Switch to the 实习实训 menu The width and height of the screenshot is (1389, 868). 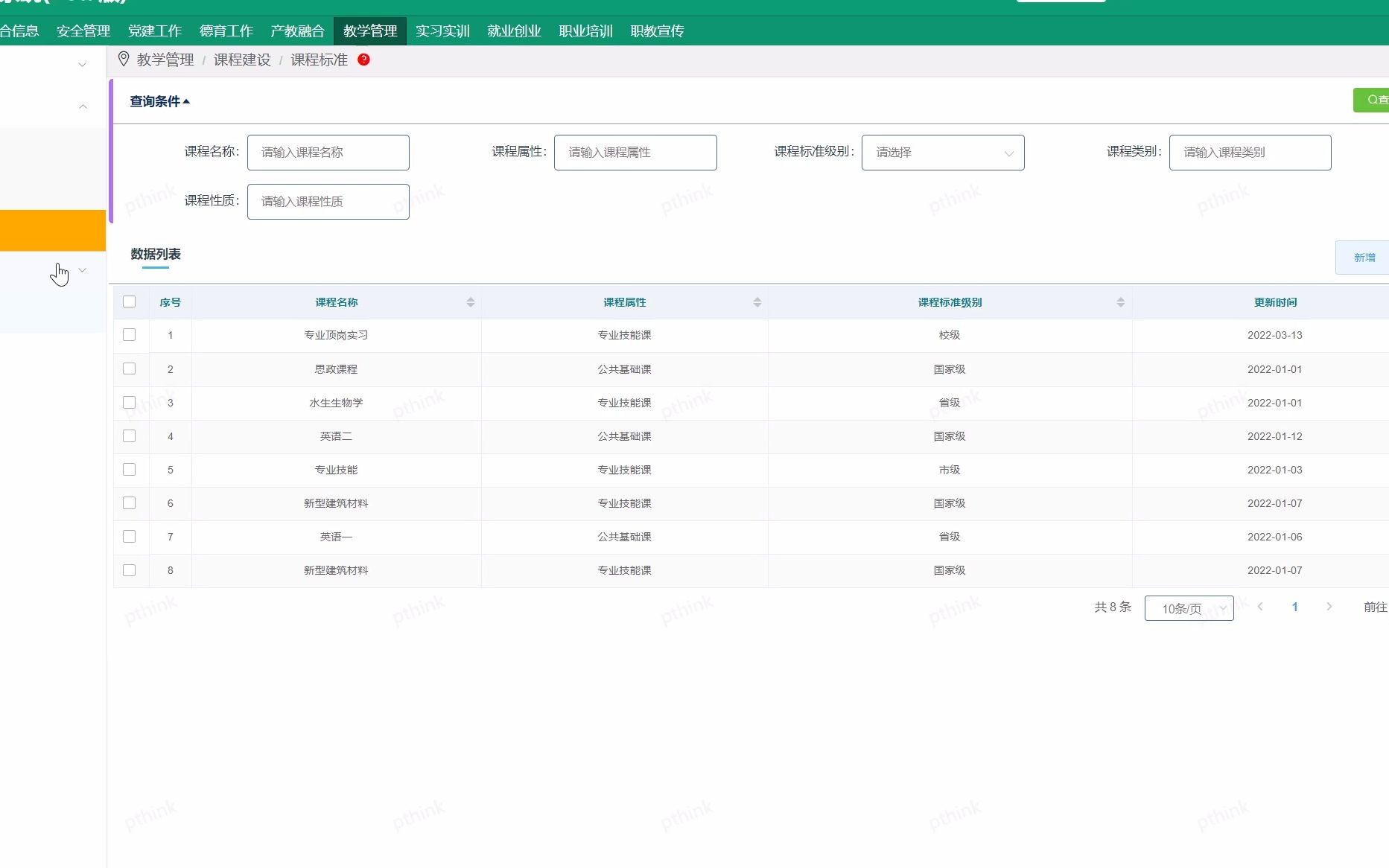coord(442,31)
